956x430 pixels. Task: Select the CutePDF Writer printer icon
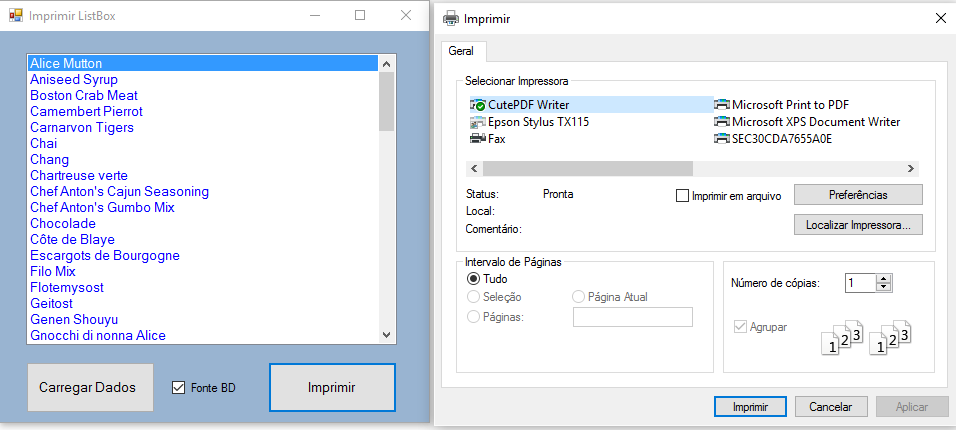[x=477, y=105]
